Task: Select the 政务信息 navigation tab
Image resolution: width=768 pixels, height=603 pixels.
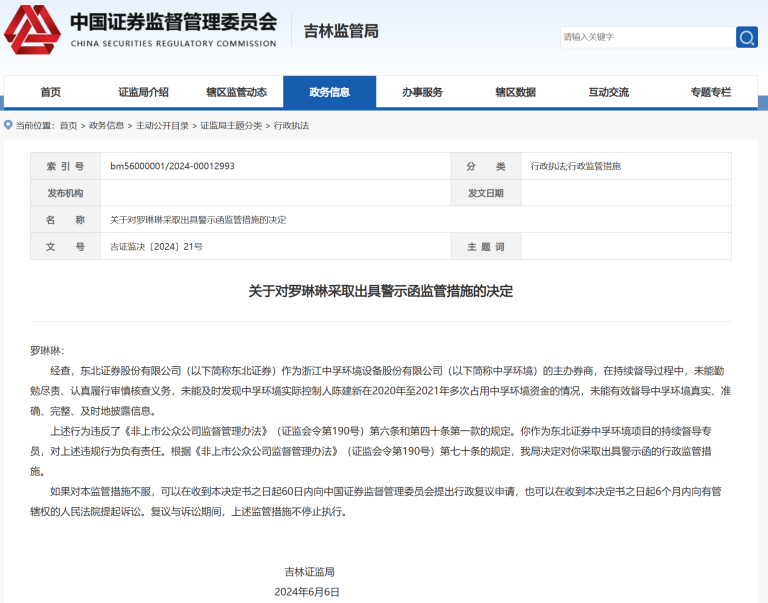Action: tap(330, 92)
